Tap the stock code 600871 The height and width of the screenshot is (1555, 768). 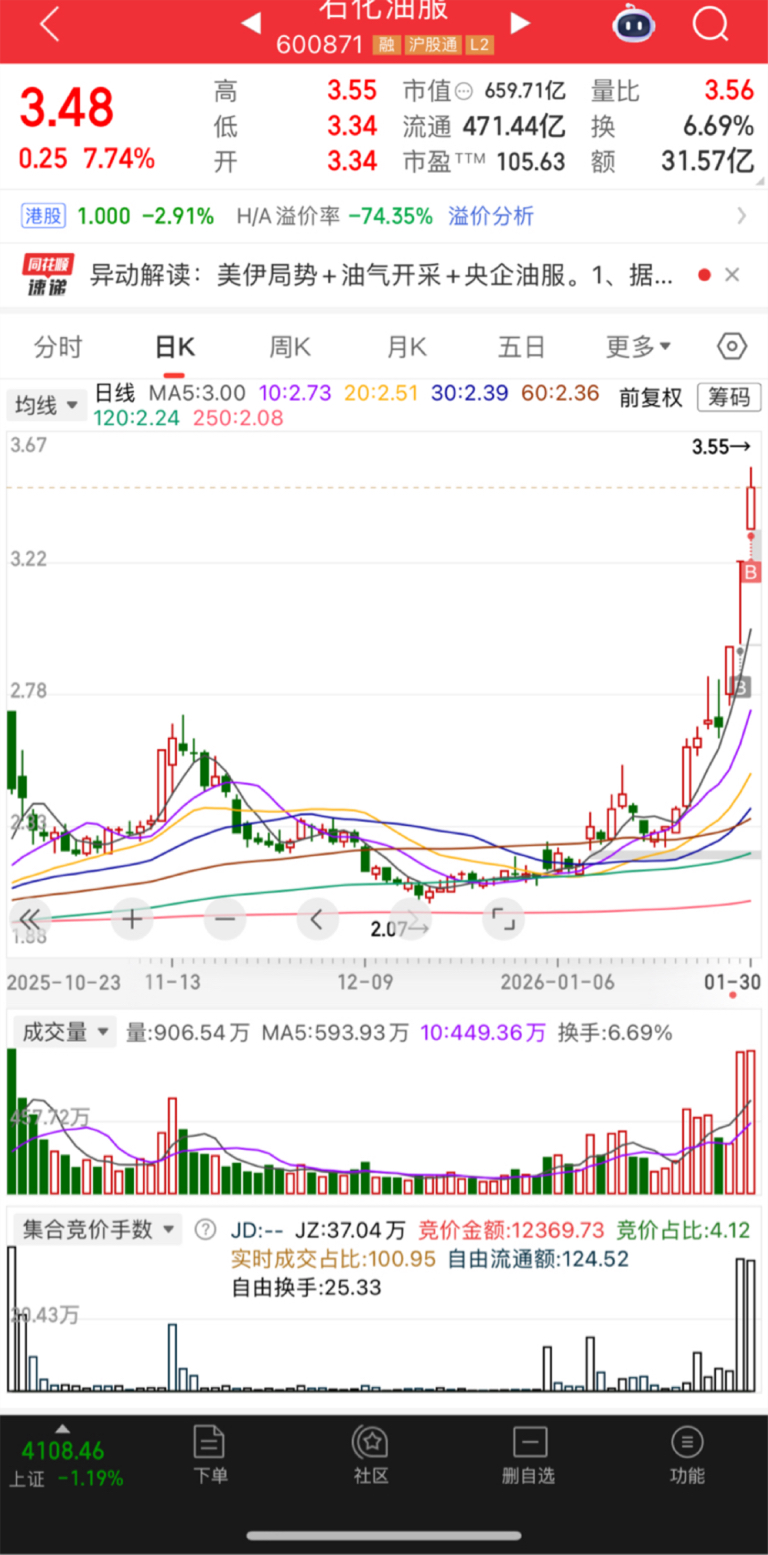pyautogui.click(x=320, y=46)
